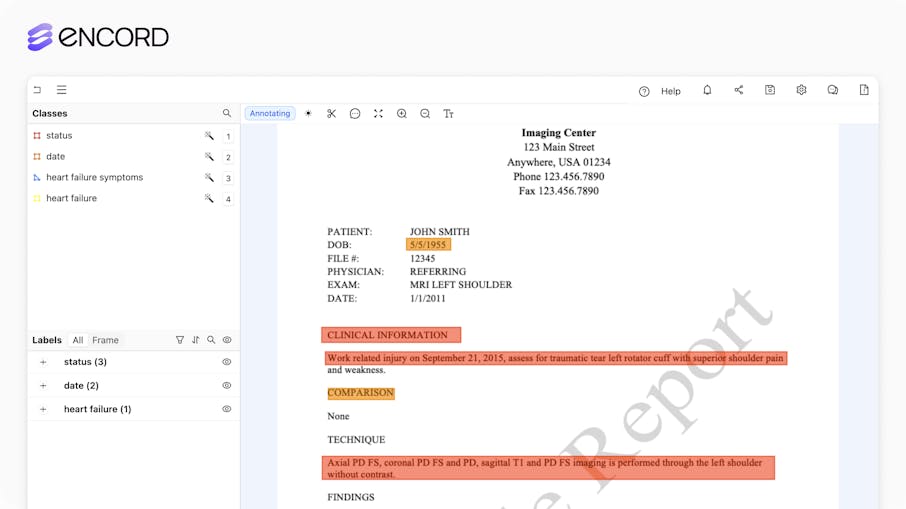Click hotkey badge 3 for heart failure symptoms
The width and height of the screenshot is (906, 509).
coord(228,178)
